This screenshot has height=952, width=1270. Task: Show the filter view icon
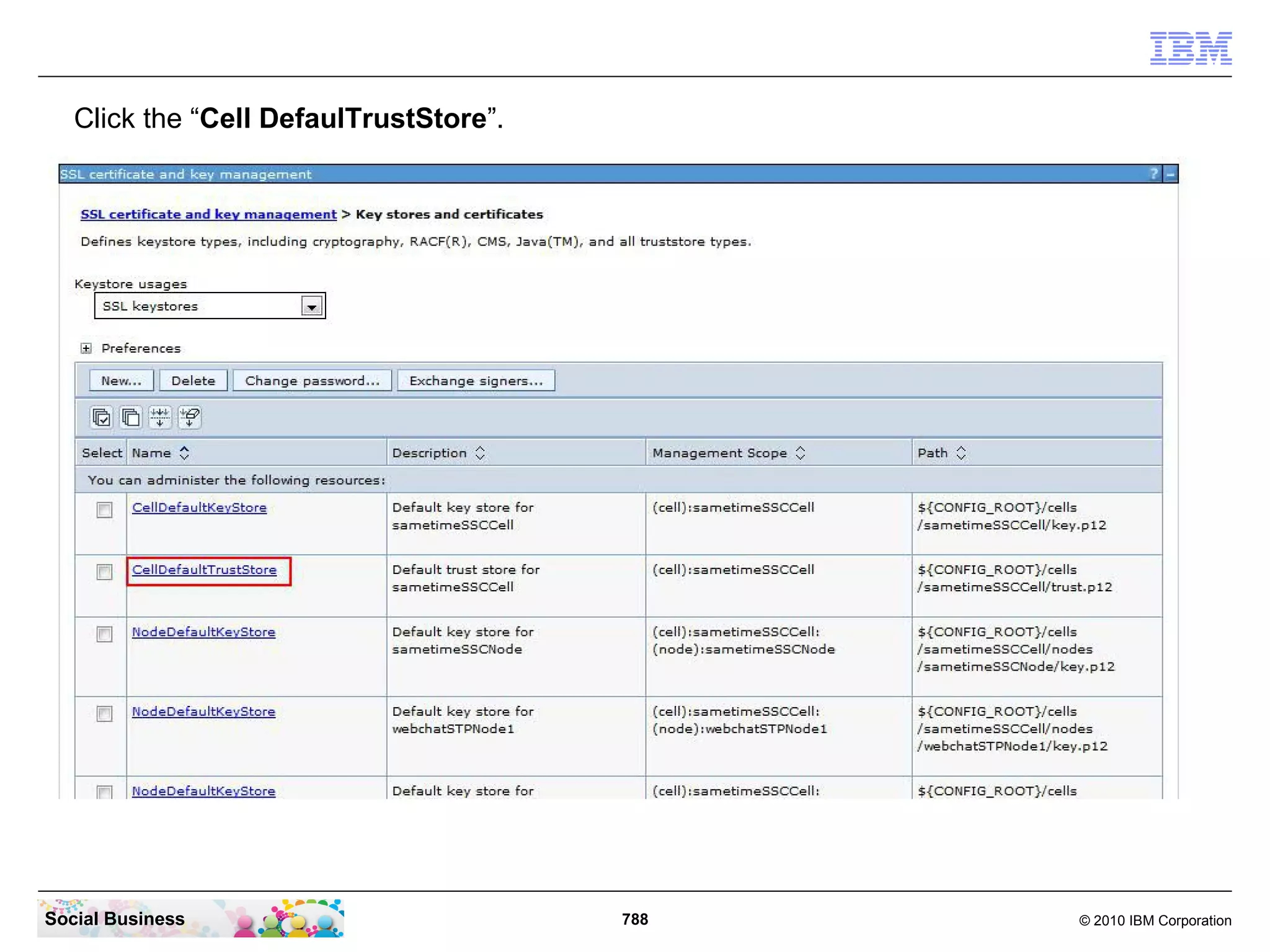[160, 417]
